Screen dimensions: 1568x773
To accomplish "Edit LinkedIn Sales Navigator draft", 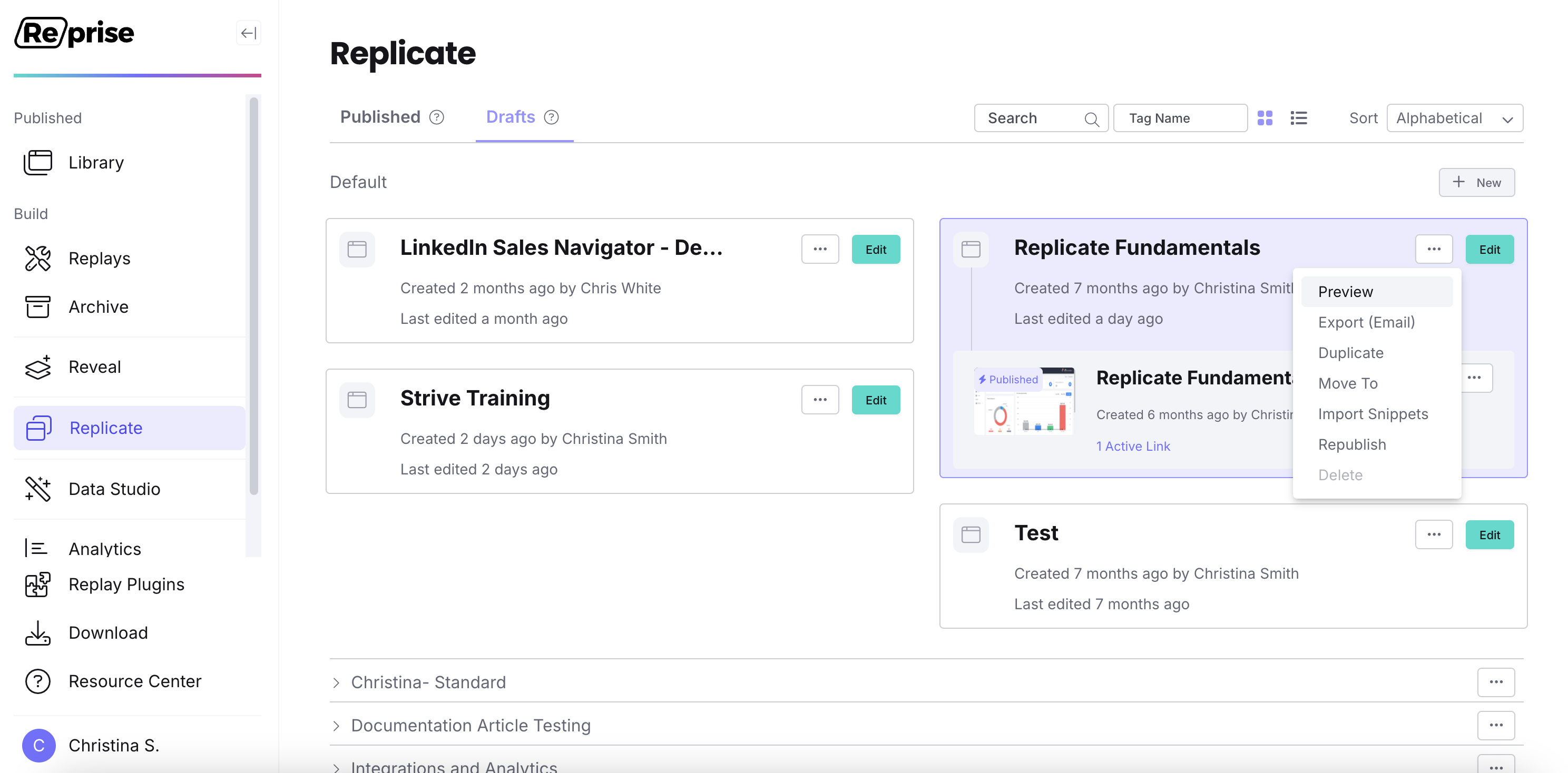I will (876, 250).
